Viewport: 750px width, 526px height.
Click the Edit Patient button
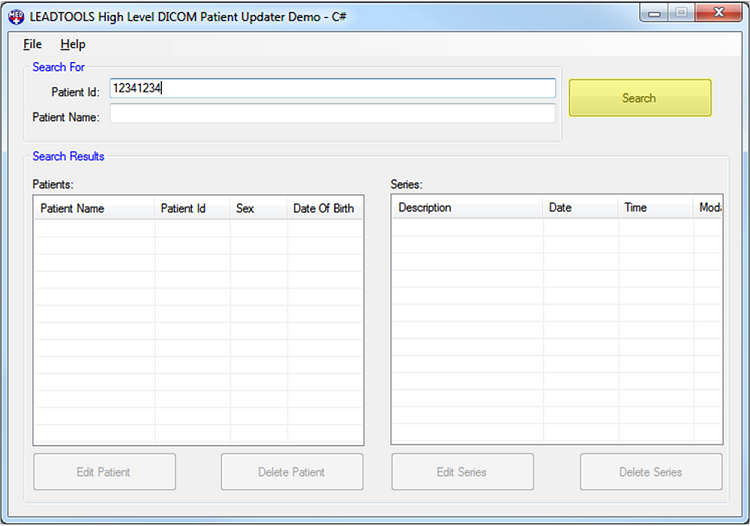[x=104, y=472]
